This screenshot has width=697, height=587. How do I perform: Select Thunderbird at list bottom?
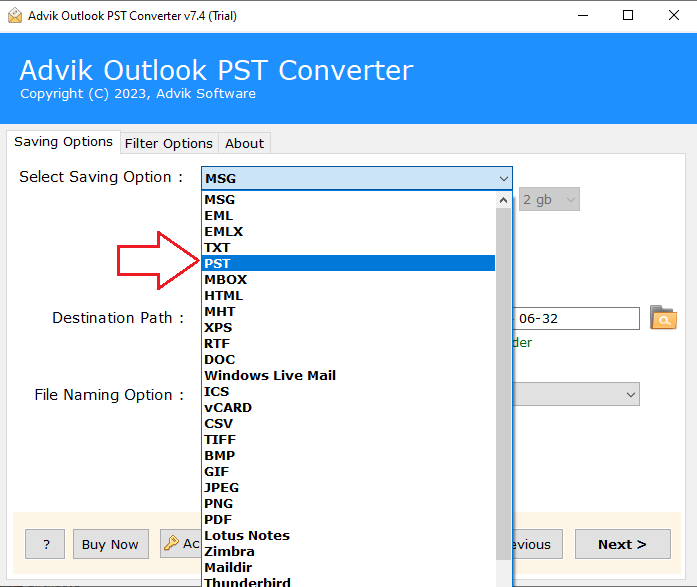tap(348, 581)
